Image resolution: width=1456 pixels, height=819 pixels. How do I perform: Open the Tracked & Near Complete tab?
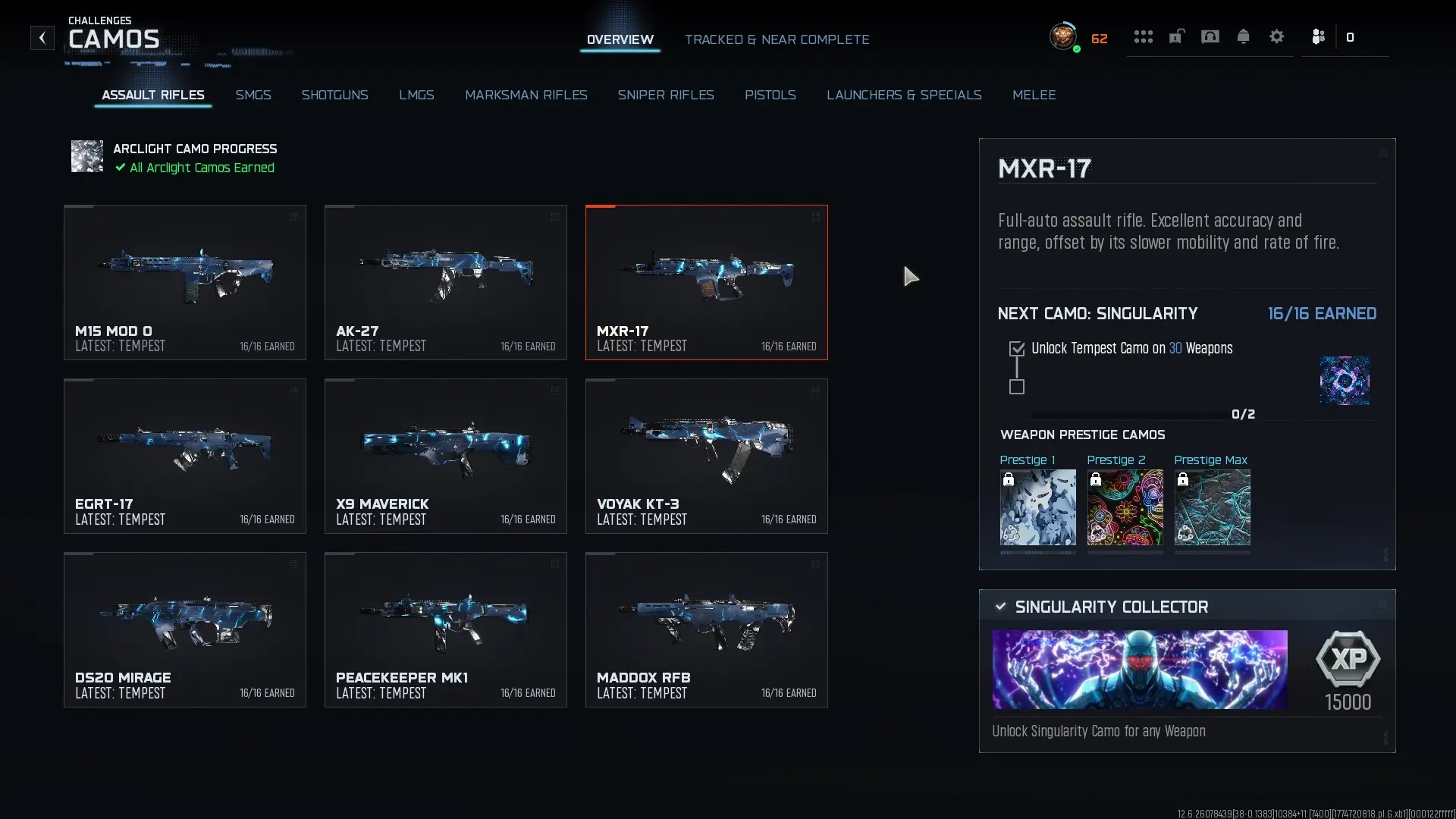[777, 39]
